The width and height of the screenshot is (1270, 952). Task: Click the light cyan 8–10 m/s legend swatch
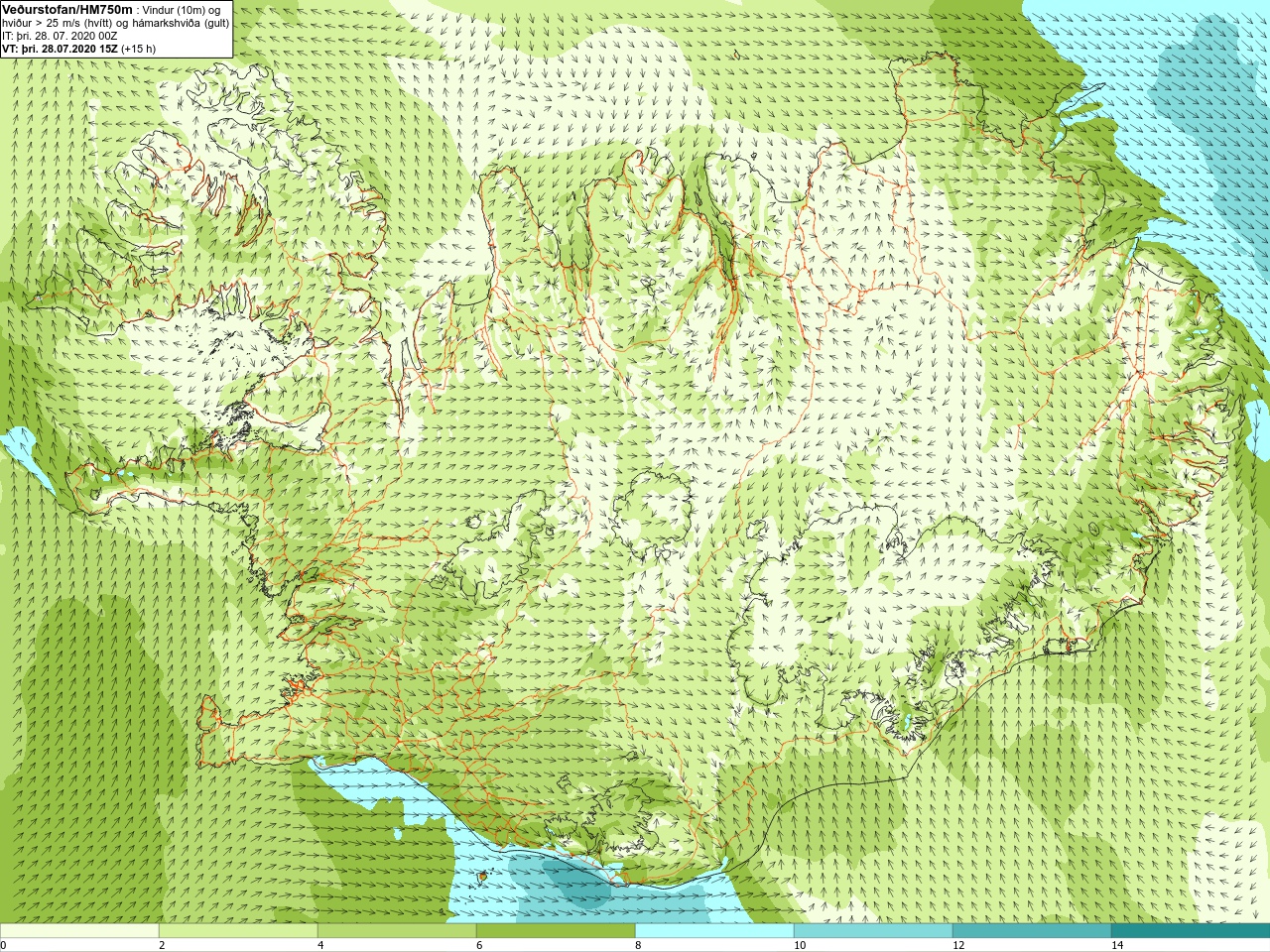tap(714, 931)
